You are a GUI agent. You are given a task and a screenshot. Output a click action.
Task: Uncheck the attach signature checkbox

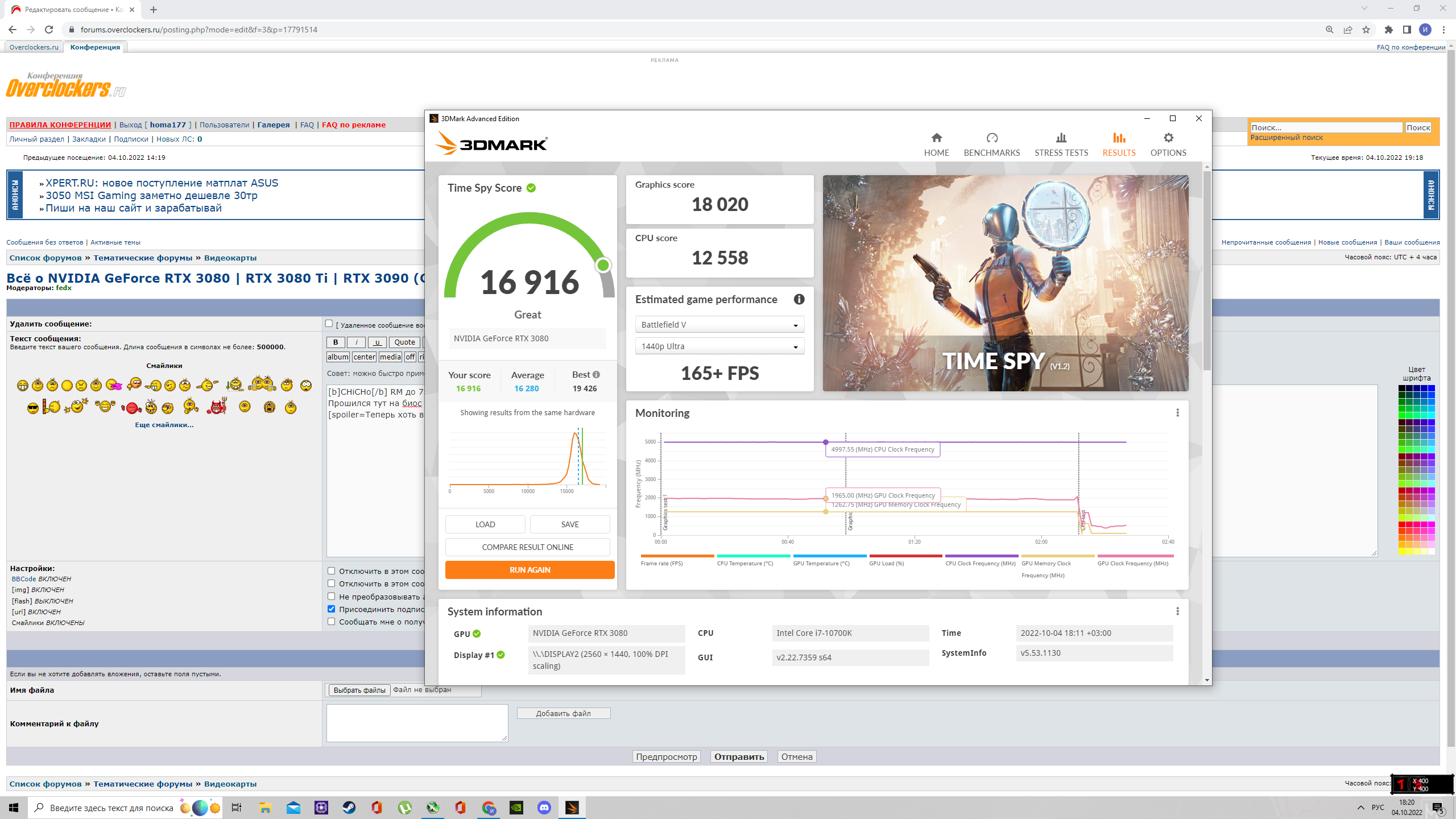tap(331, 609)
